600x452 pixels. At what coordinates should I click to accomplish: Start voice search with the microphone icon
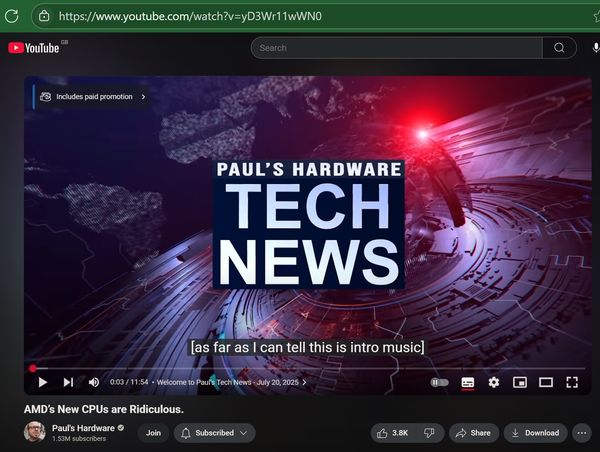click(x=595, y=48)
